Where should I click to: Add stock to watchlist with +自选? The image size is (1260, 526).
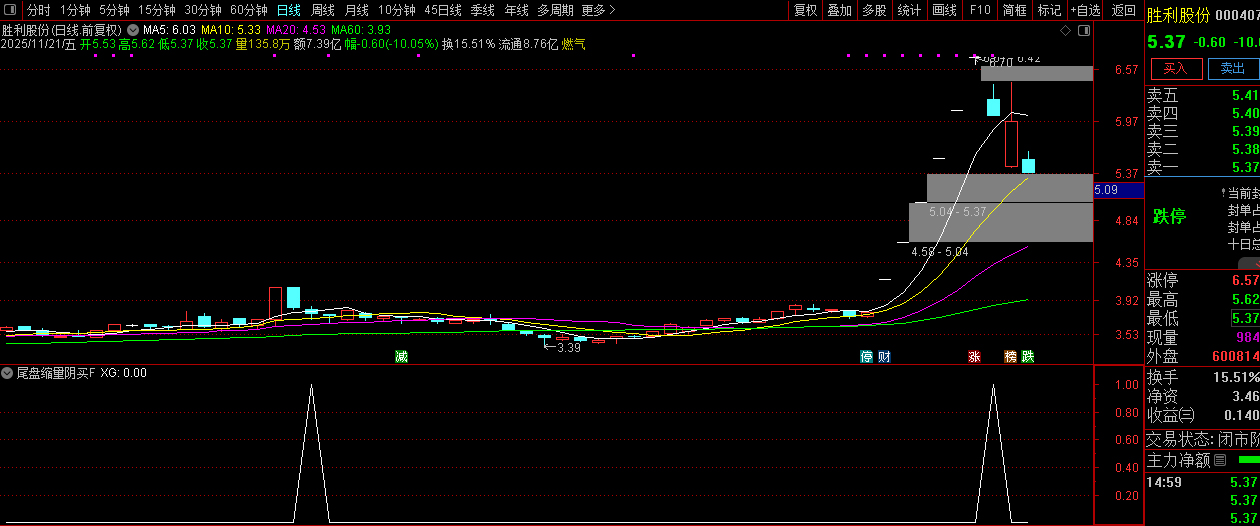tap(1085, 10)
